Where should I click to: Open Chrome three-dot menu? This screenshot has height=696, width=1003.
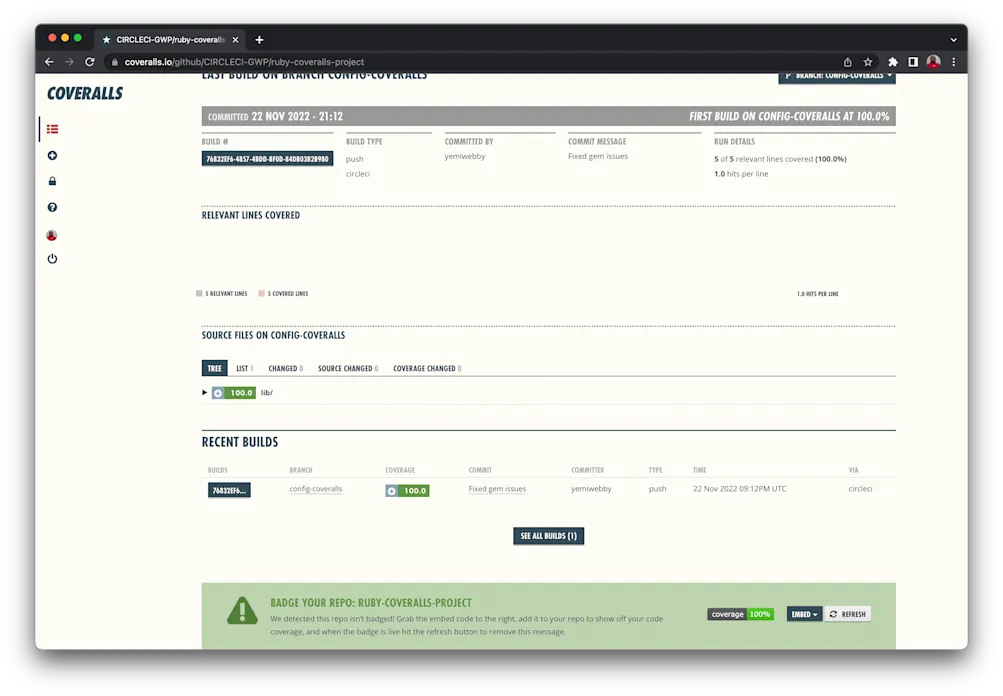954,62
